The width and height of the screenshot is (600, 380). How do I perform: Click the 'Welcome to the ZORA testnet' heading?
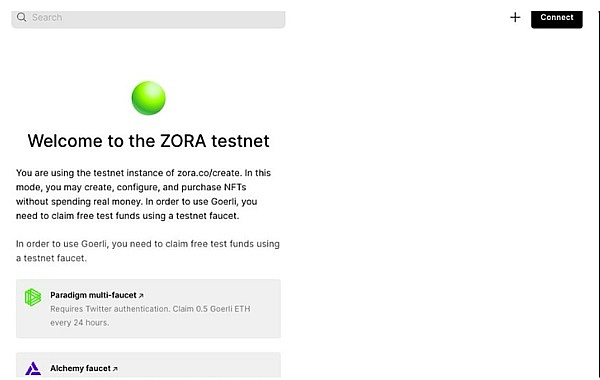click(148, 141)
